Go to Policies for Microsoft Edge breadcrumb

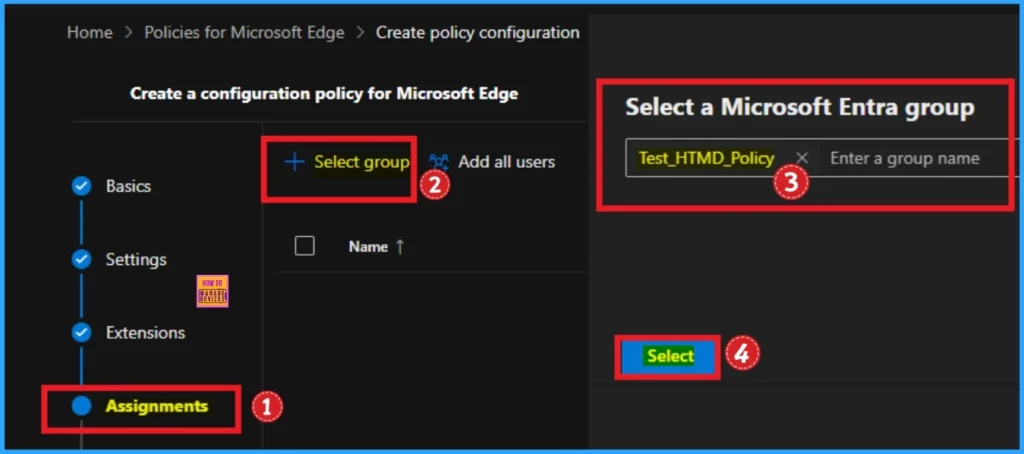click(x=244, y=33)
